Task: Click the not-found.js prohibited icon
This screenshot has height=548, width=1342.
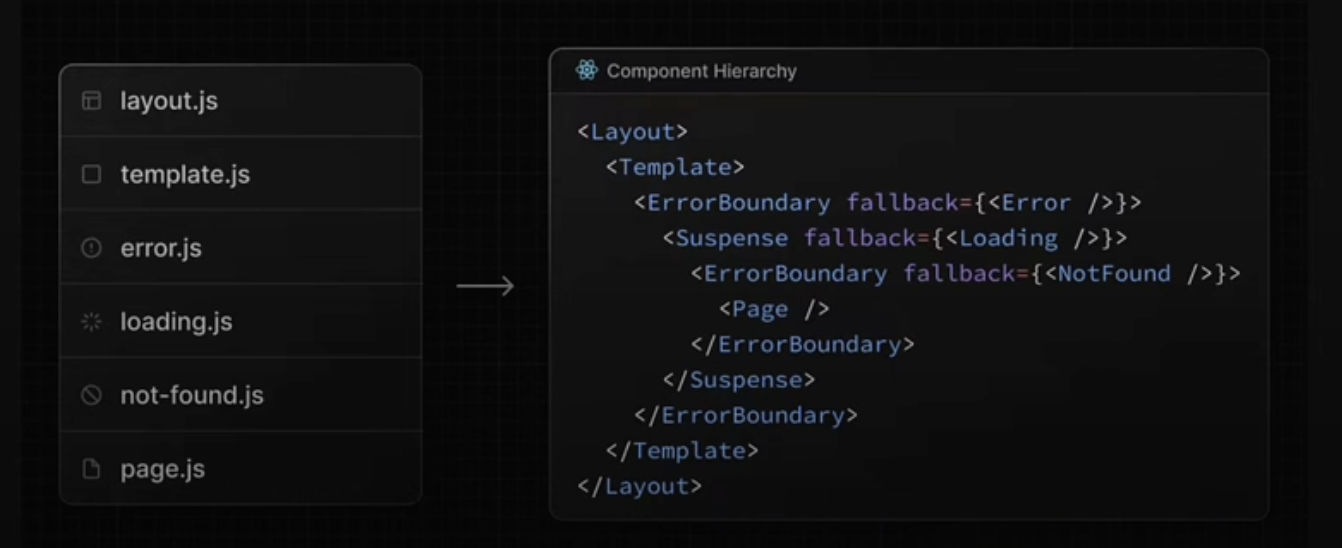Action: (91, 396)
